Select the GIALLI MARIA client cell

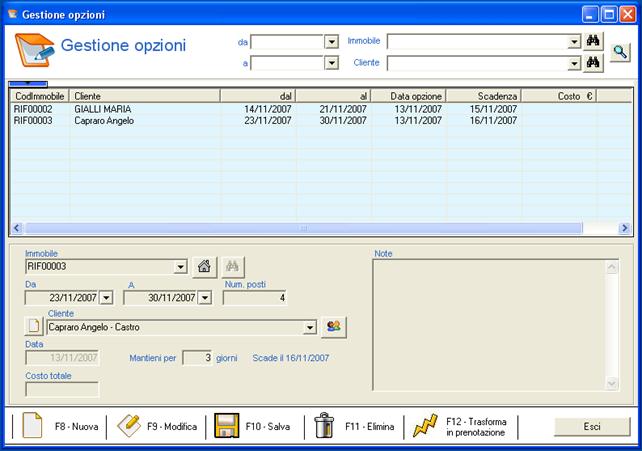(103, 109)
